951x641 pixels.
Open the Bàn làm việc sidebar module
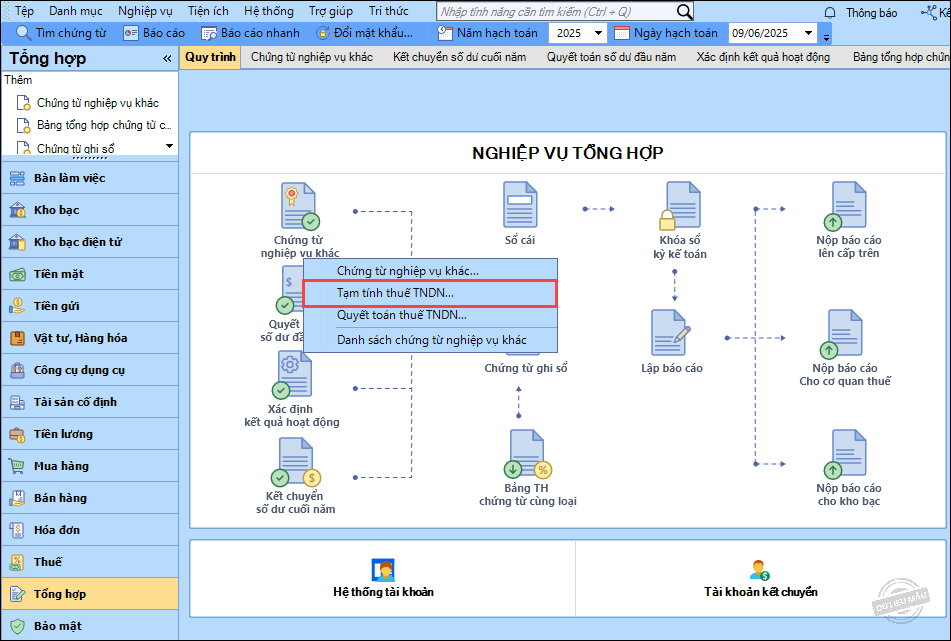(x=90, y=178)
